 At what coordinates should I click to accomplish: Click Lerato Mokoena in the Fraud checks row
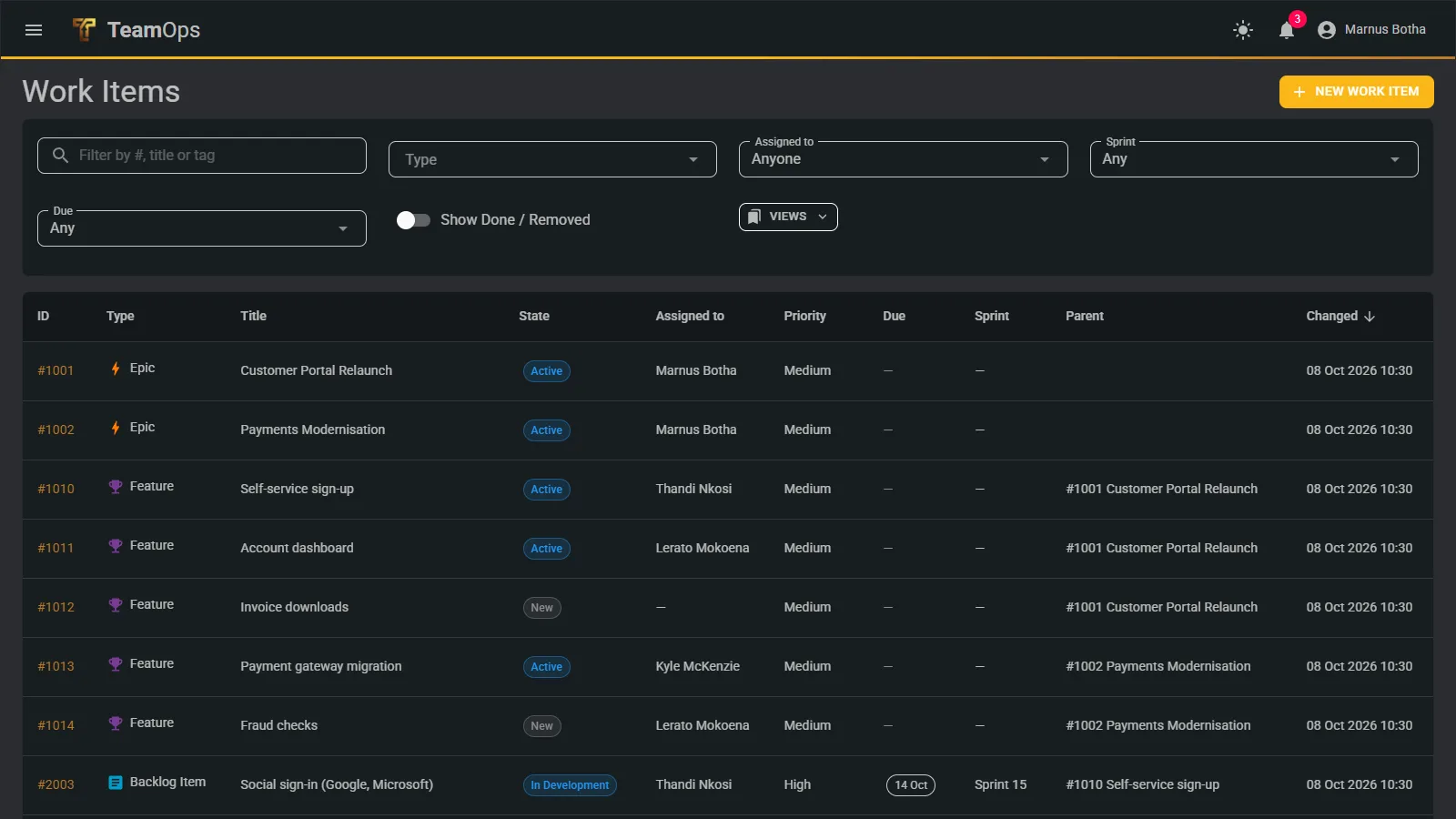[x=703, y=725]
